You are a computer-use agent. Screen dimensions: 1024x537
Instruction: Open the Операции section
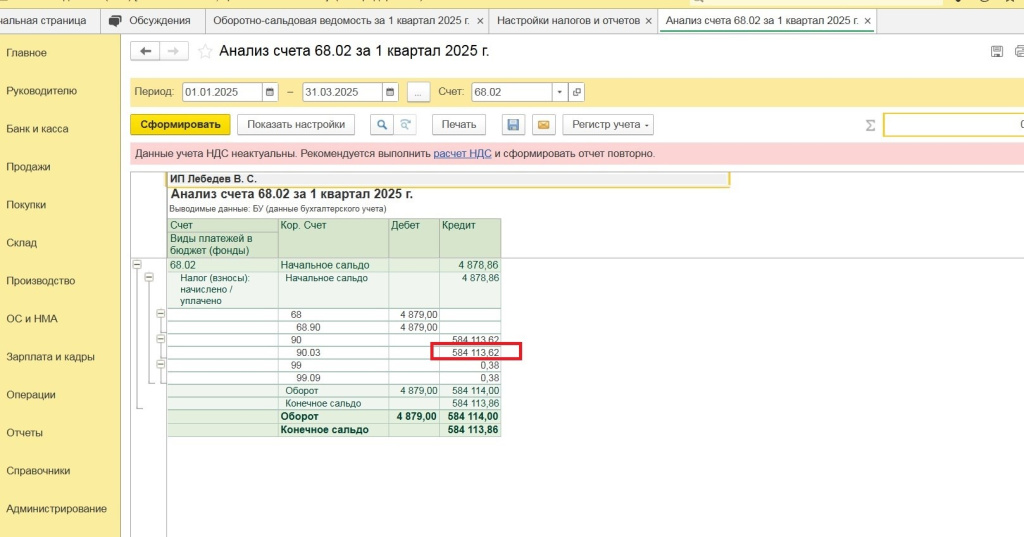click(31, 395)
